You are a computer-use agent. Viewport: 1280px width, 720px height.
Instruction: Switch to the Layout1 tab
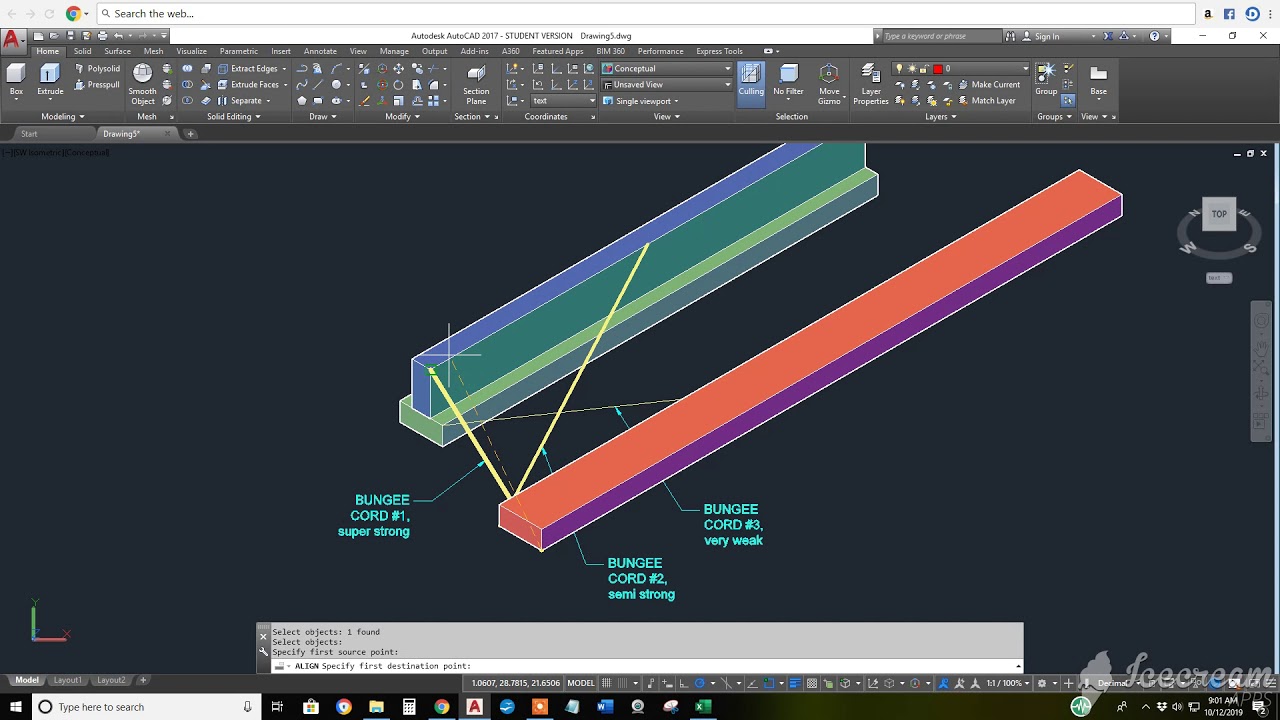pos(68,680)
